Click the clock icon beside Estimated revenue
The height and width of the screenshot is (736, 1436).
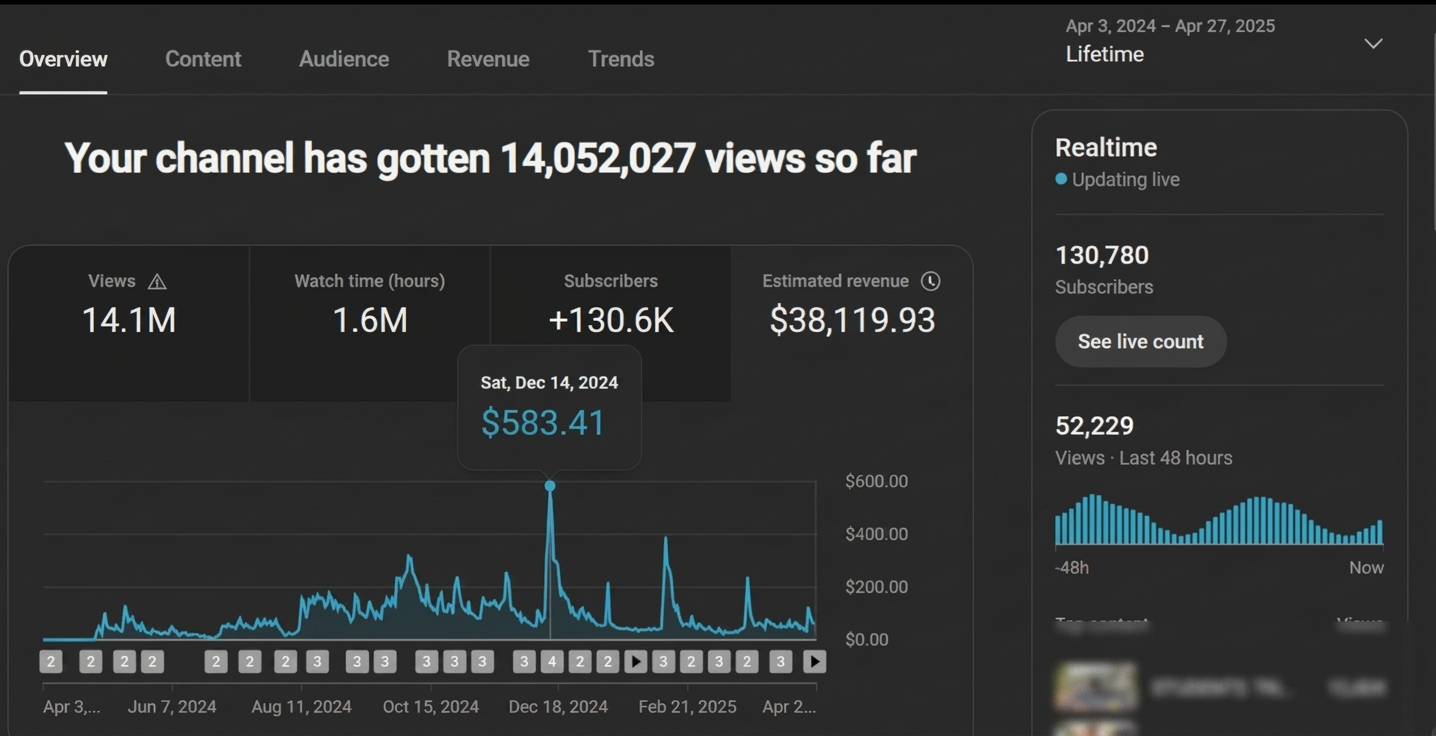[x=930, y=281]
